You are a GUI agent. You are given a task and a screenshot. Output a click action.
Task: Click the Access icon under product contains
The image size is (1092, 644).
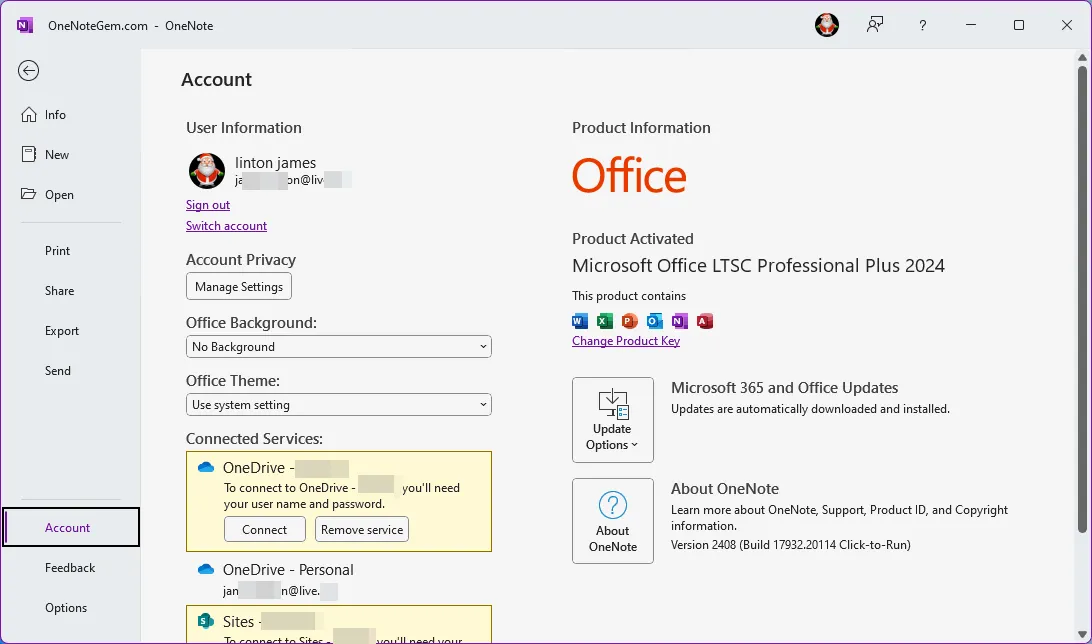[x=704, y=321]
